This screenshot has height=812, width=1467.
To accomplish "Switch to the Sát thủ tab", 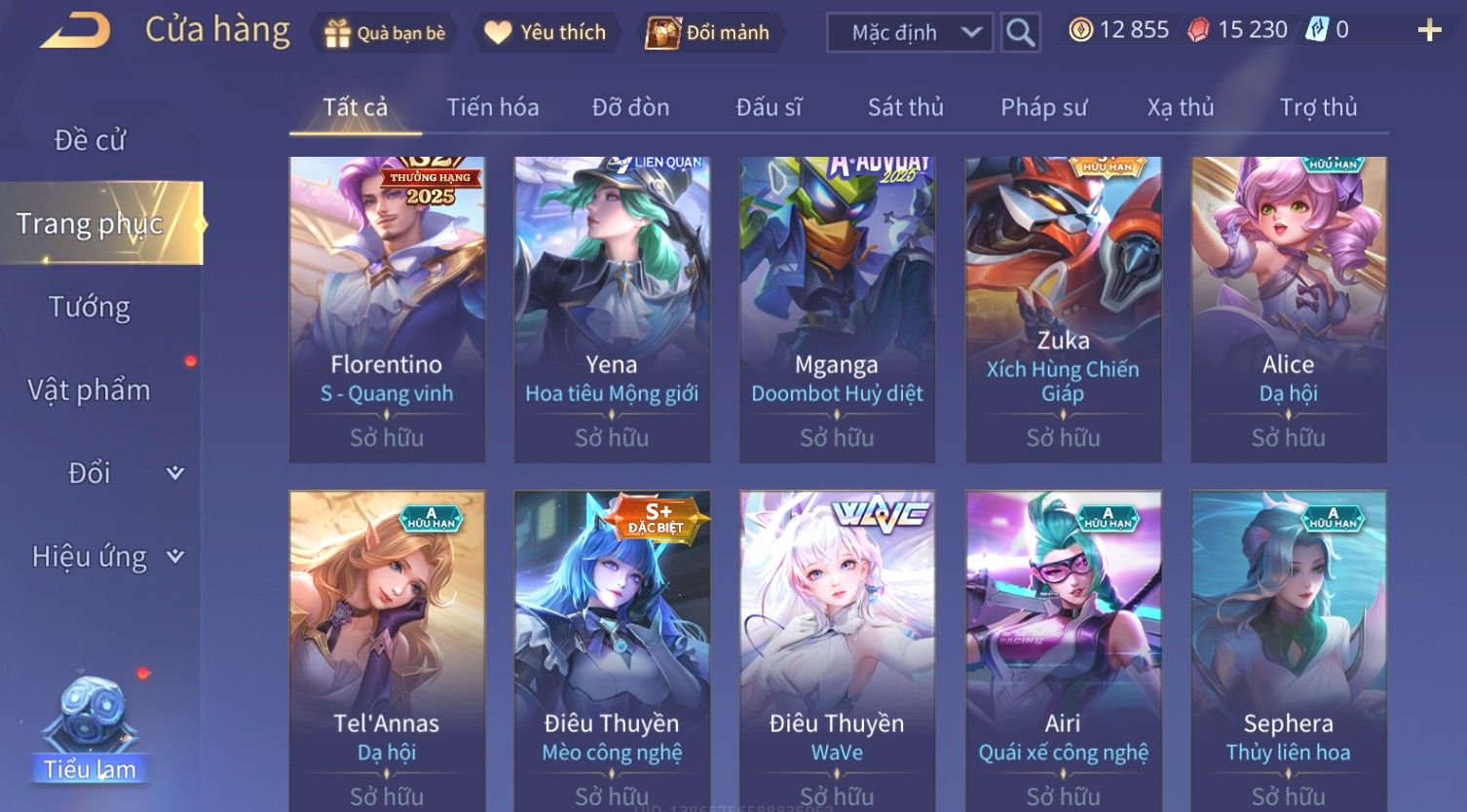I will coord(905,107).
